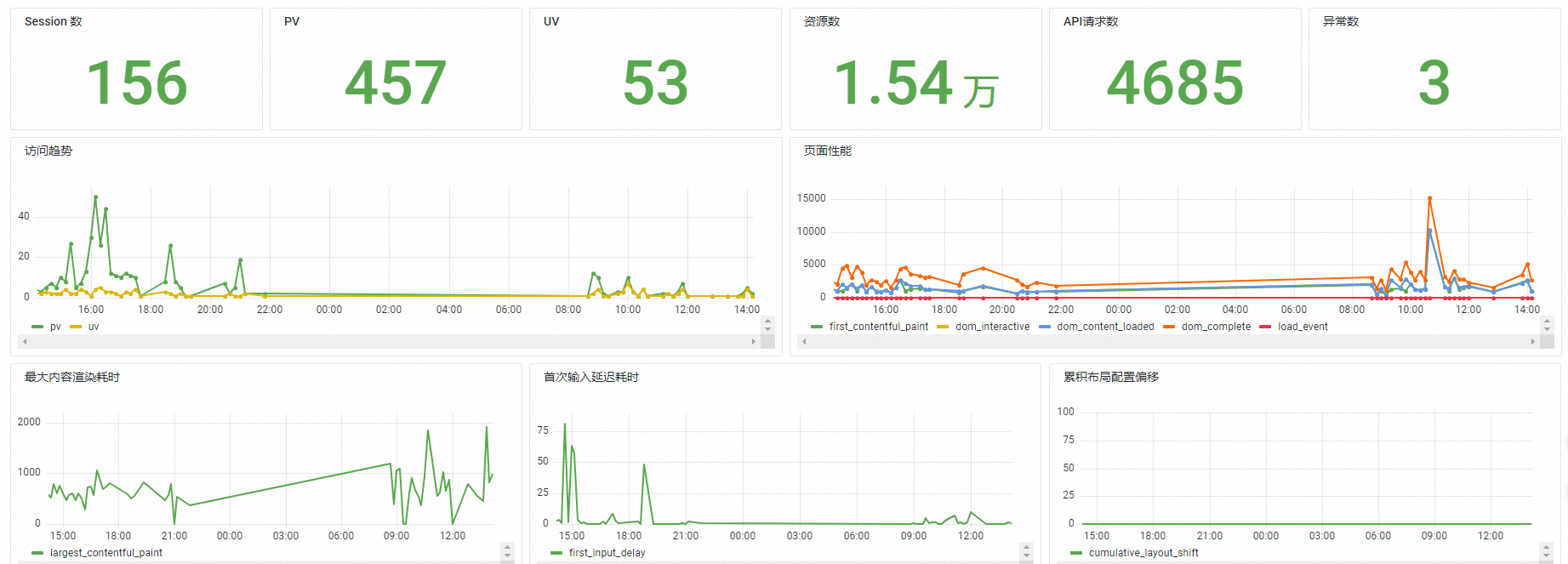Toggle first_contentful_paint series visibility
Image resolution: width=1568 pixels, height=564 pixels.
coord(879,327)
